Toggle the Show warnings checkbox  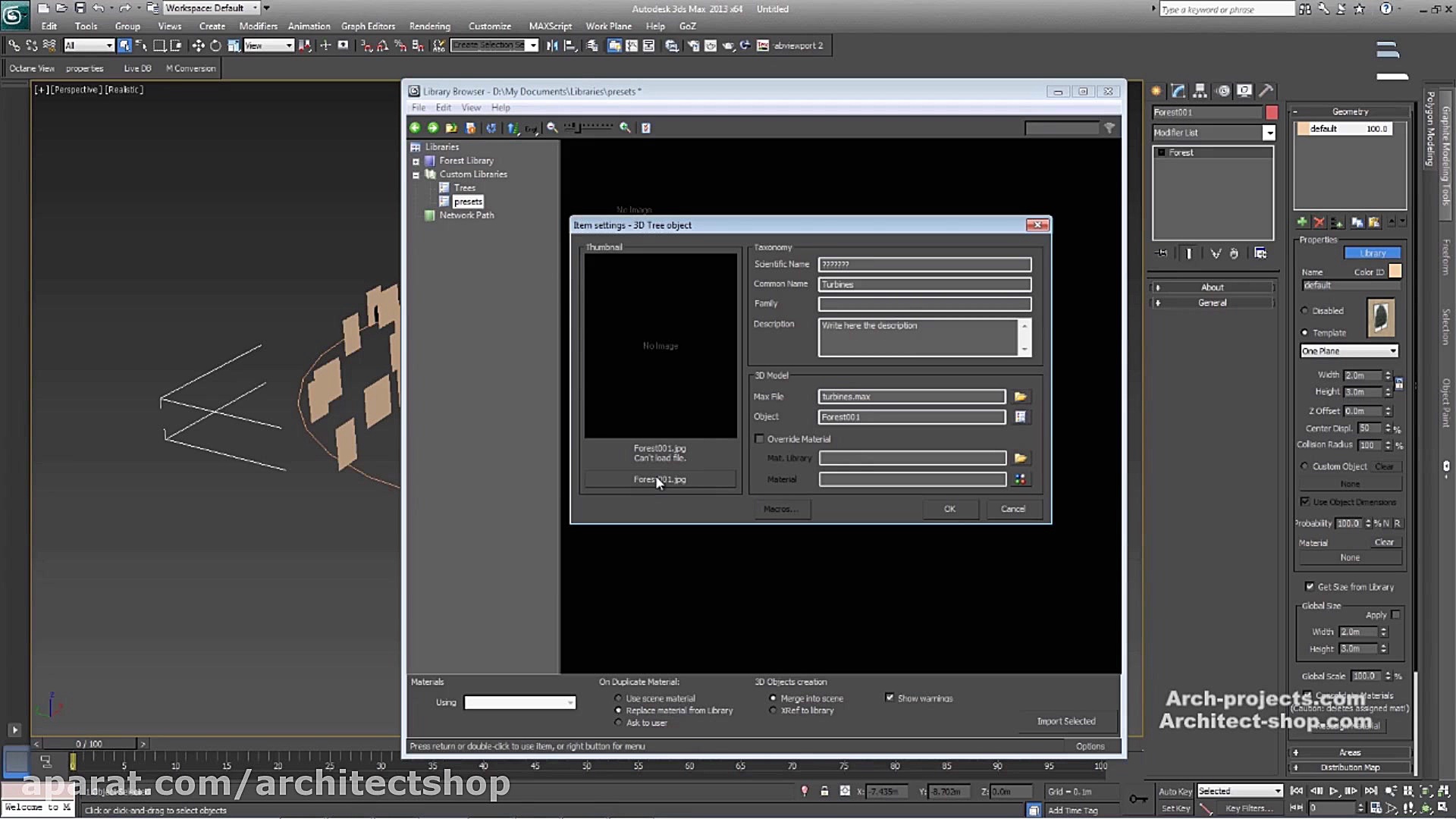[890, 698]
